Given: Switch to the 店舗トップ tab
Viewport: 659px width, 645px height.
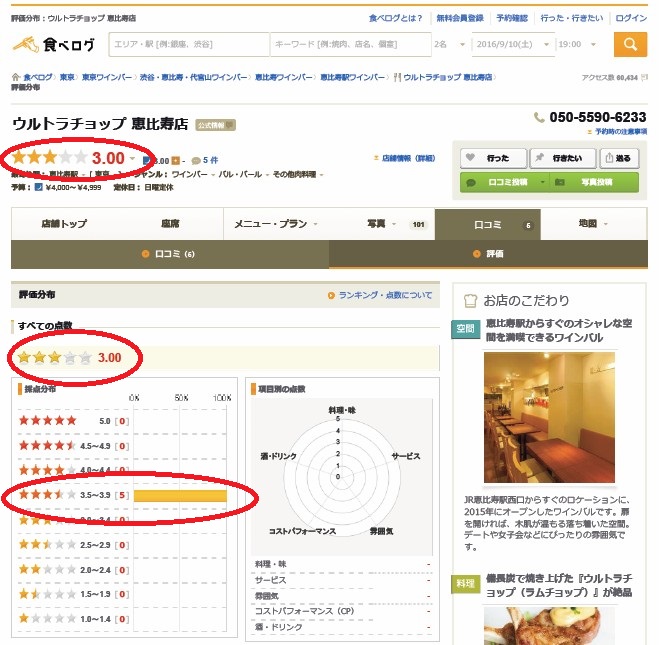Looking at the screenshot, I should [x=64, y=224].
